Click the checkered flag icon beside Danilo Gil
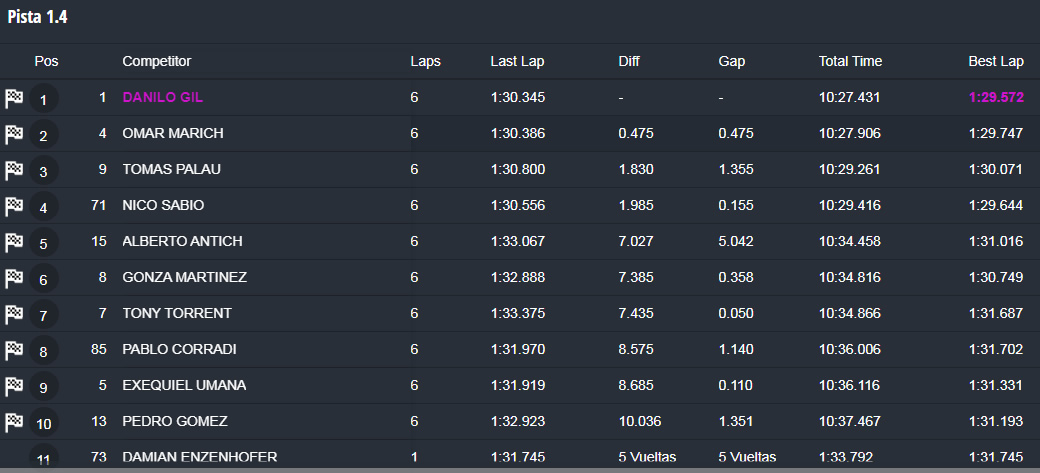This screenshot has width=1040, height=473. pyautogui.click(x=14, y=98)
